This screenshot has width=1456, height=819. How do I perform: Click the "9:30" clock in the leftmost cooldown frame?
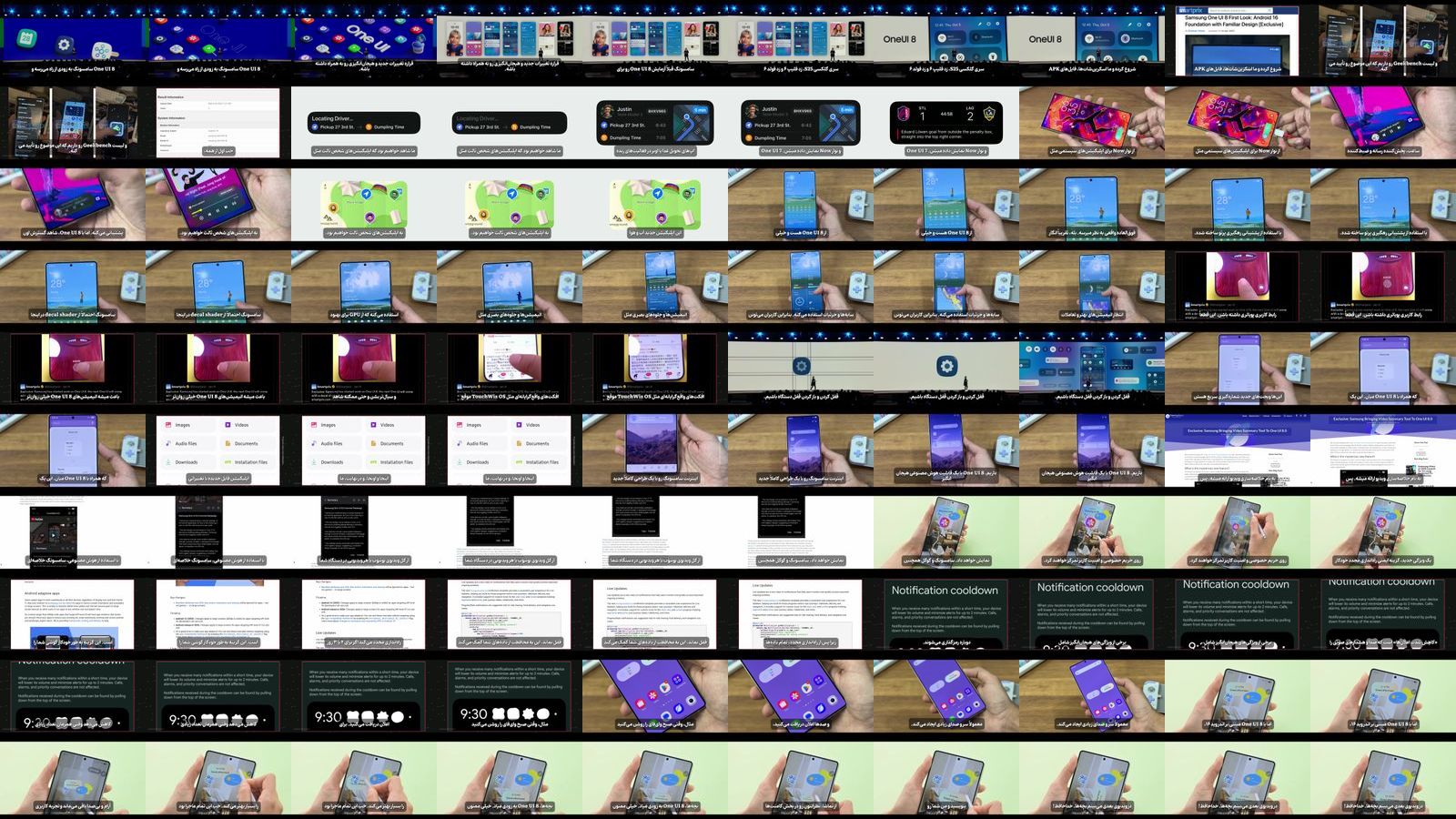click(35, 723)
